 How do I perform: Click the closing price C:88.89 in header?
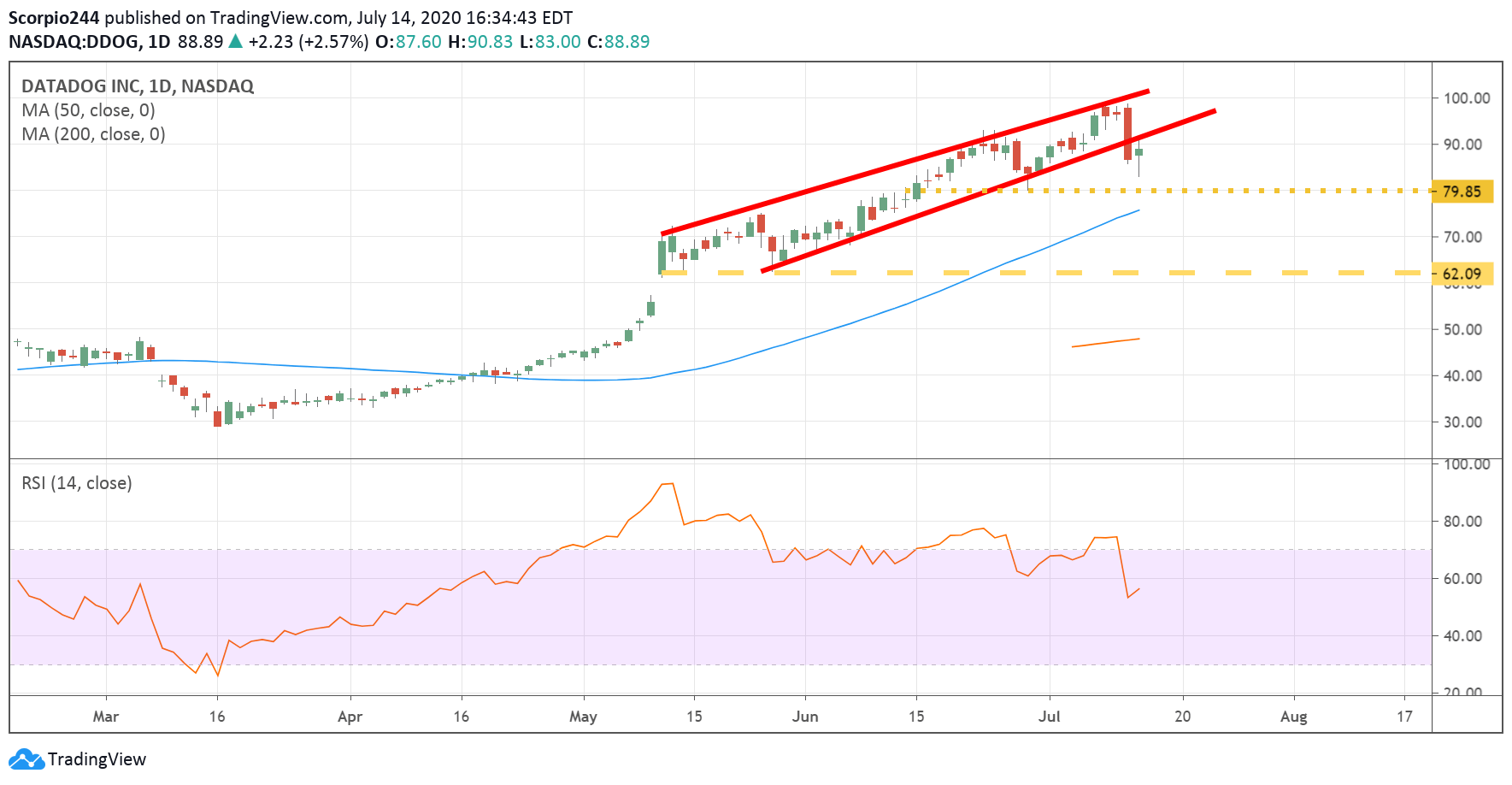tap(619, 42)
